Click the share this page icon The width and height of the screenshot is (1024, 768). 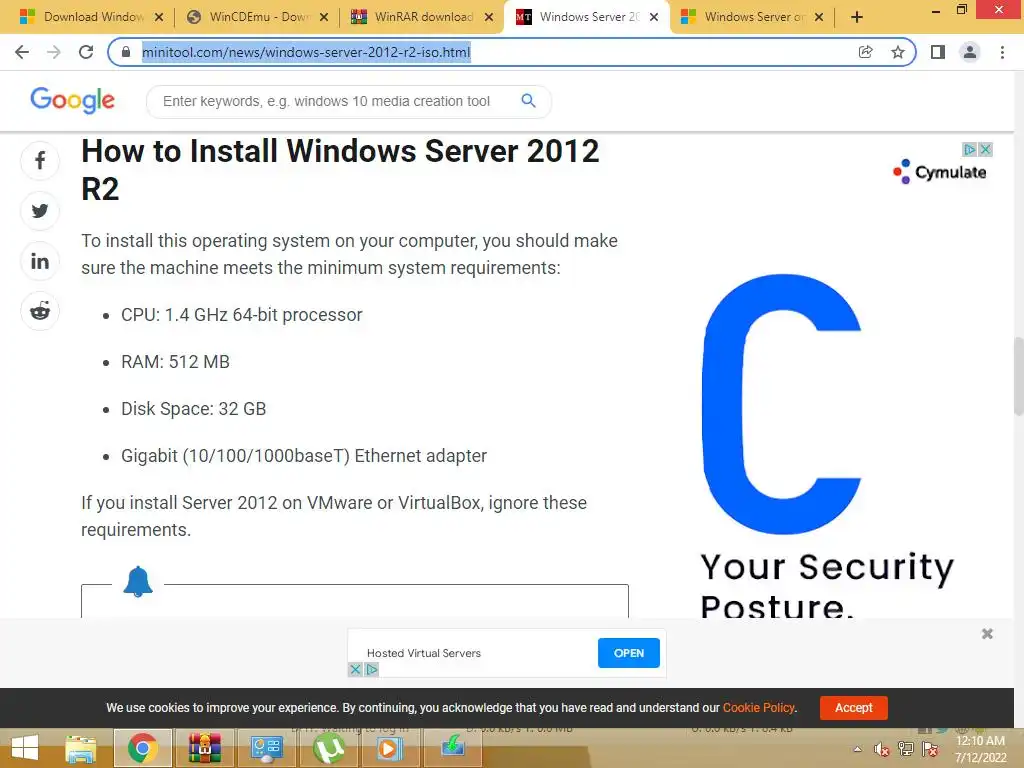(865, 52)
